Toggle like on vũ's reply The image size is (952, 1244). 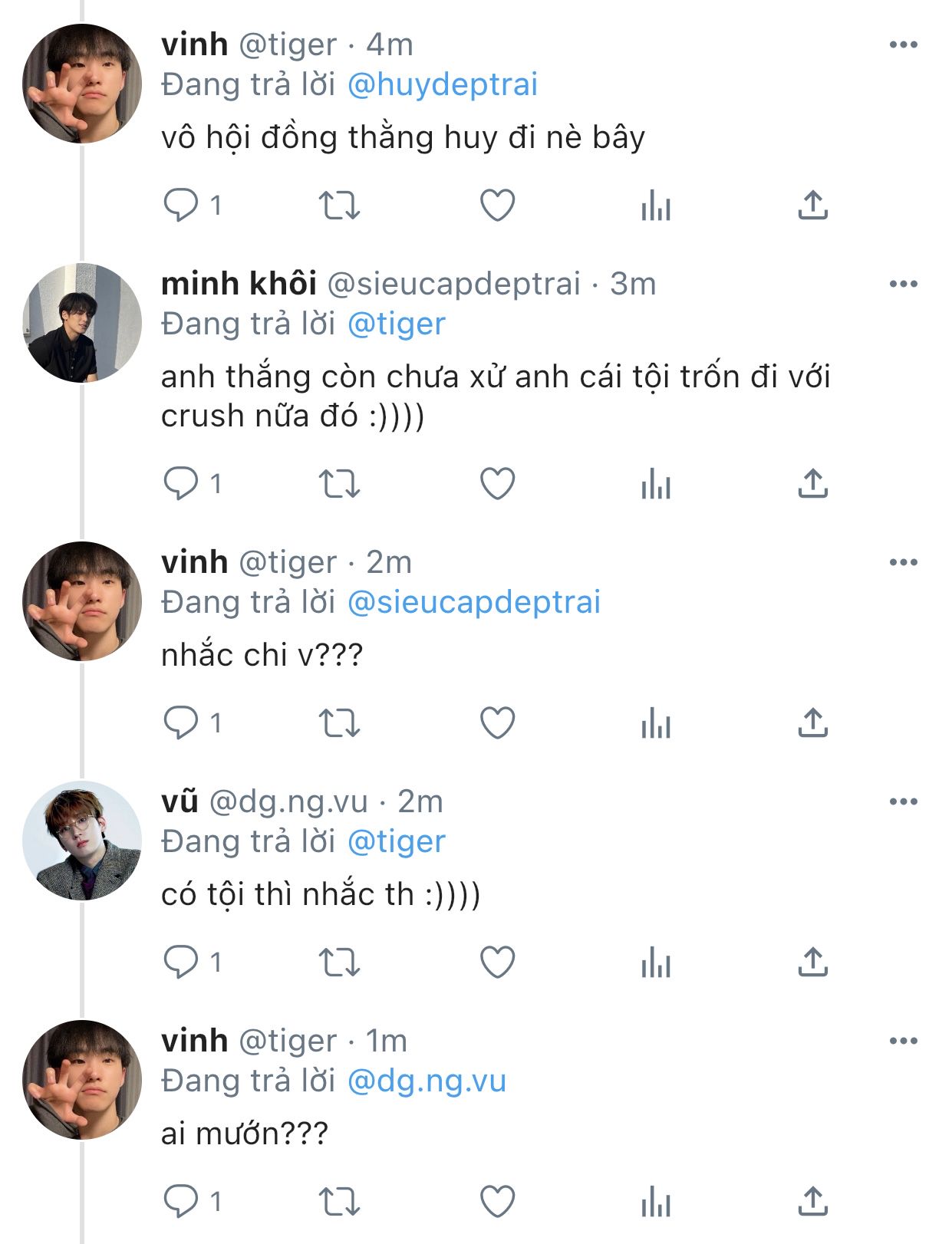tap(497, 962)
